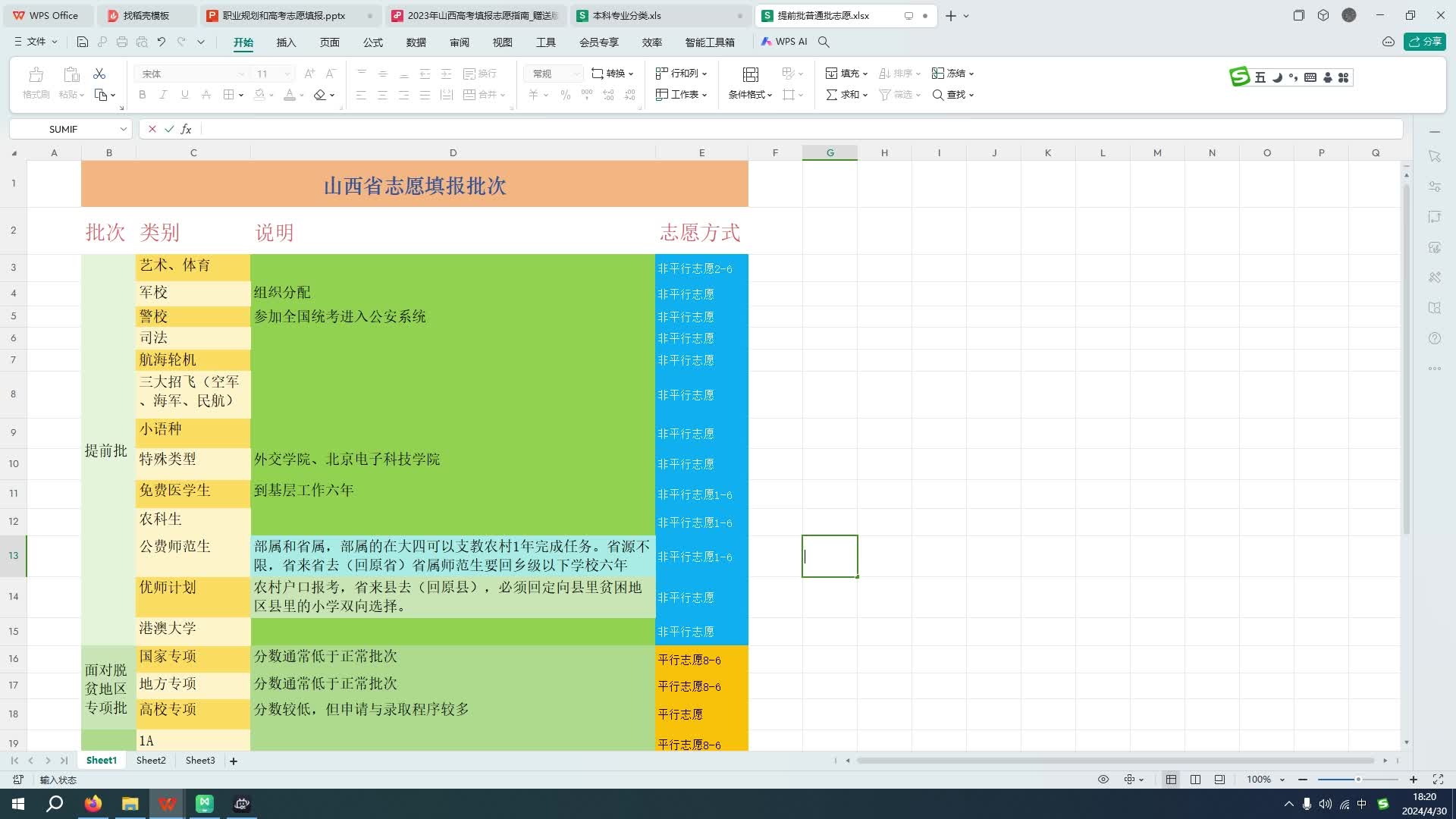Open the 数据 ribbon tab

[416, 42]
